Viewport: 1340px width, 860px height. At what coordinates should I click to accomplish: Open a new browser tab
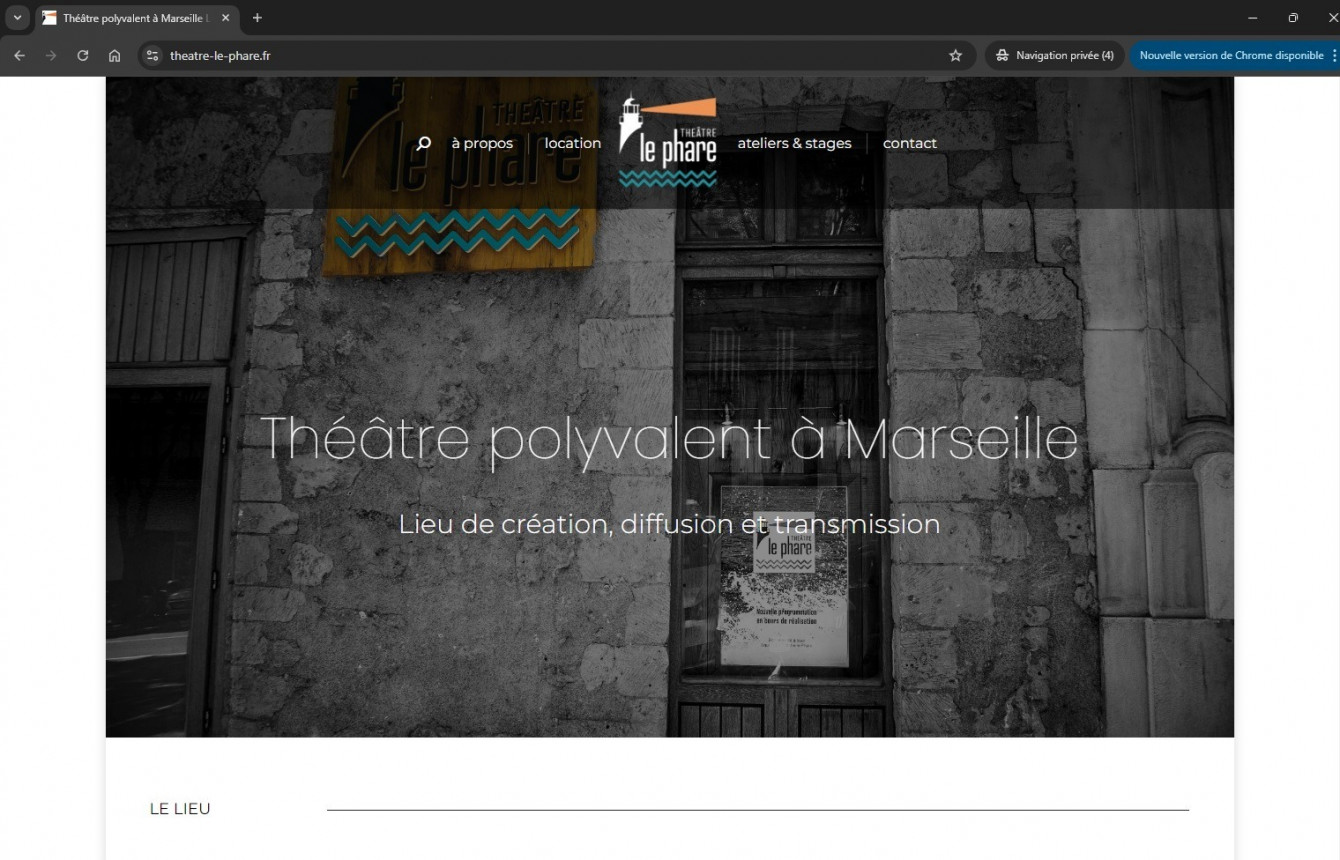(x=257, y=17)
